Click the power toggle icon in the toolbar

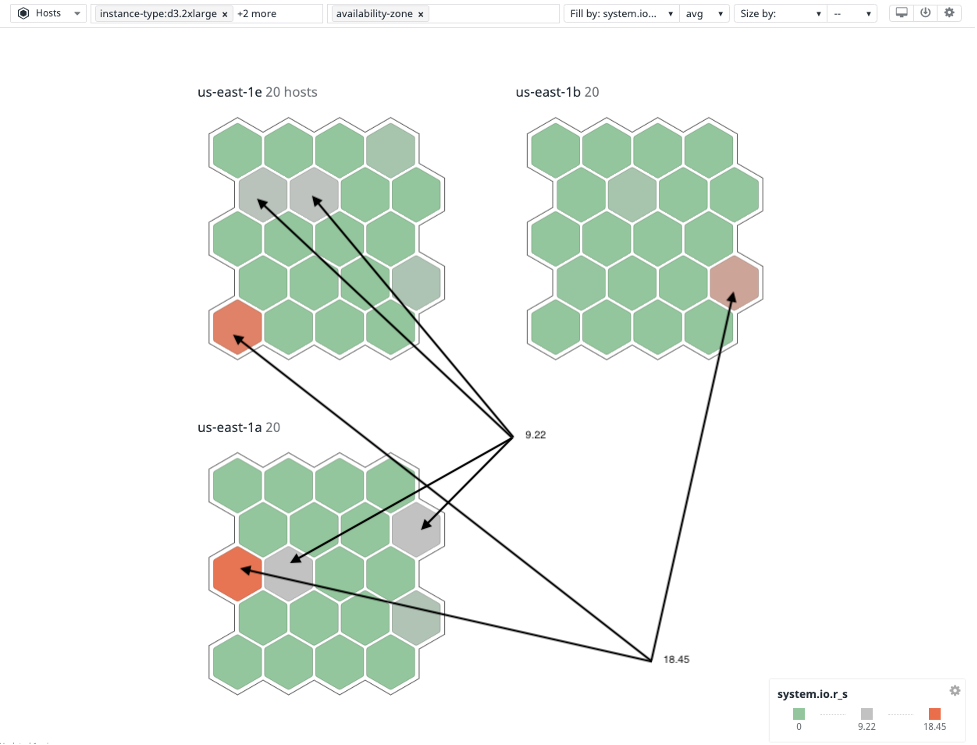pos(925,12)
